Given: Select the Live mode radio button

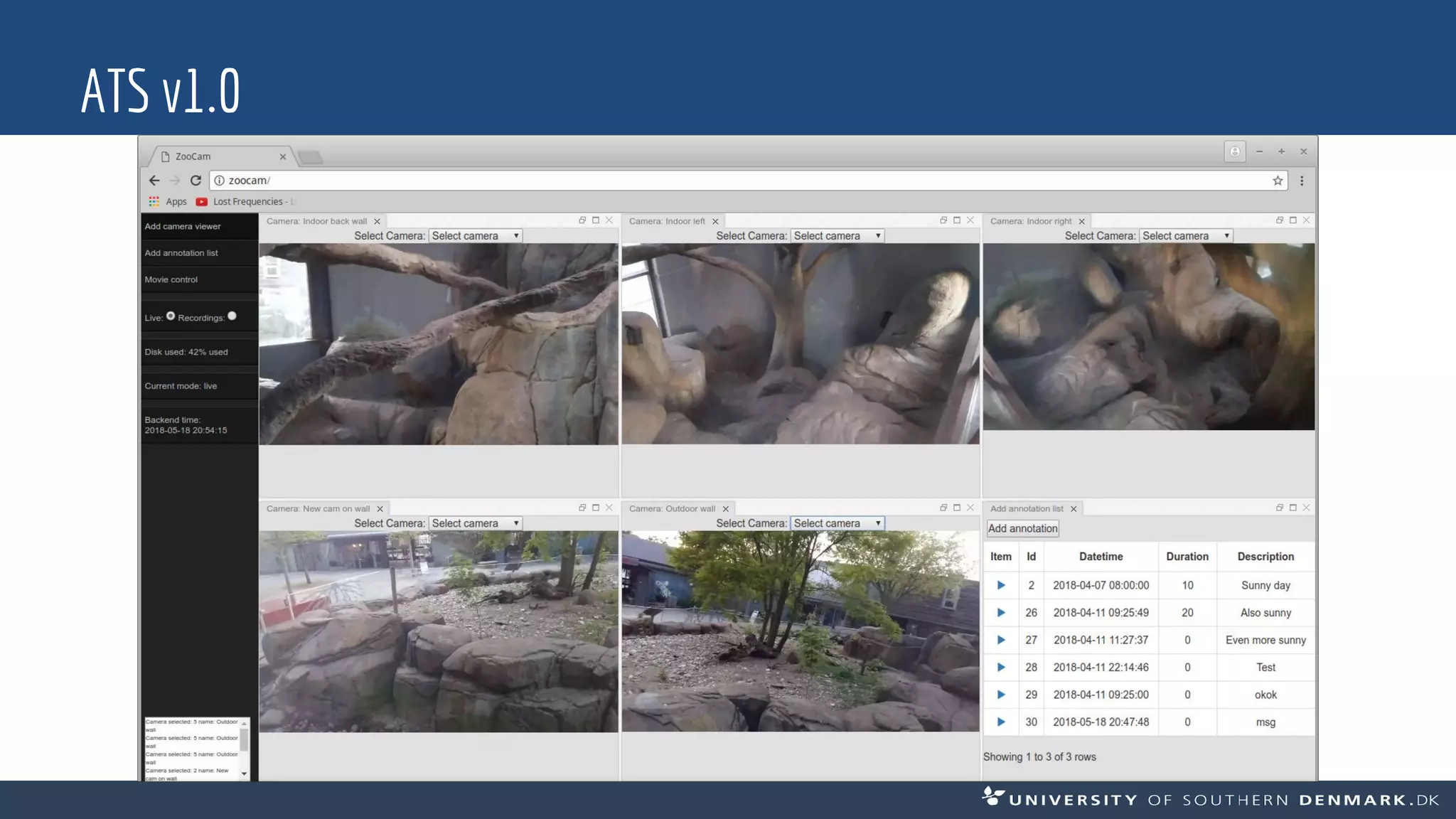Looking at the screenshot, I should pos(171,316).
